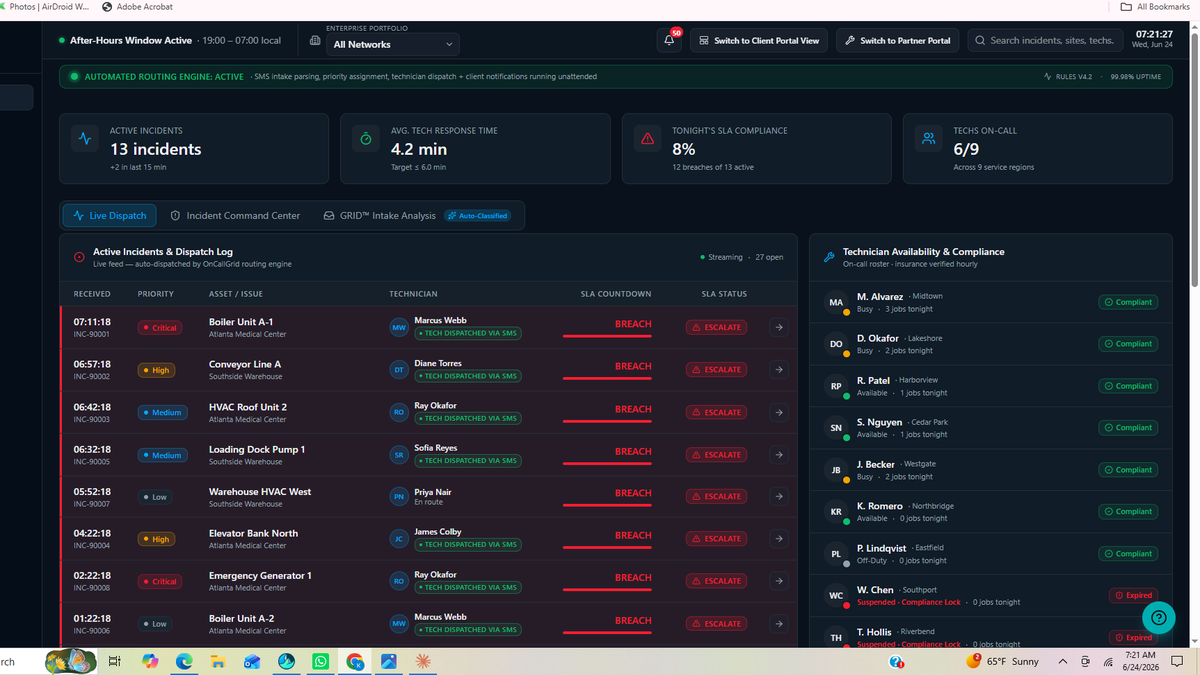Open incident INC-90005 details arrow
The image size is (1200, 675).
pyautogui.click(x=779, y=454)
